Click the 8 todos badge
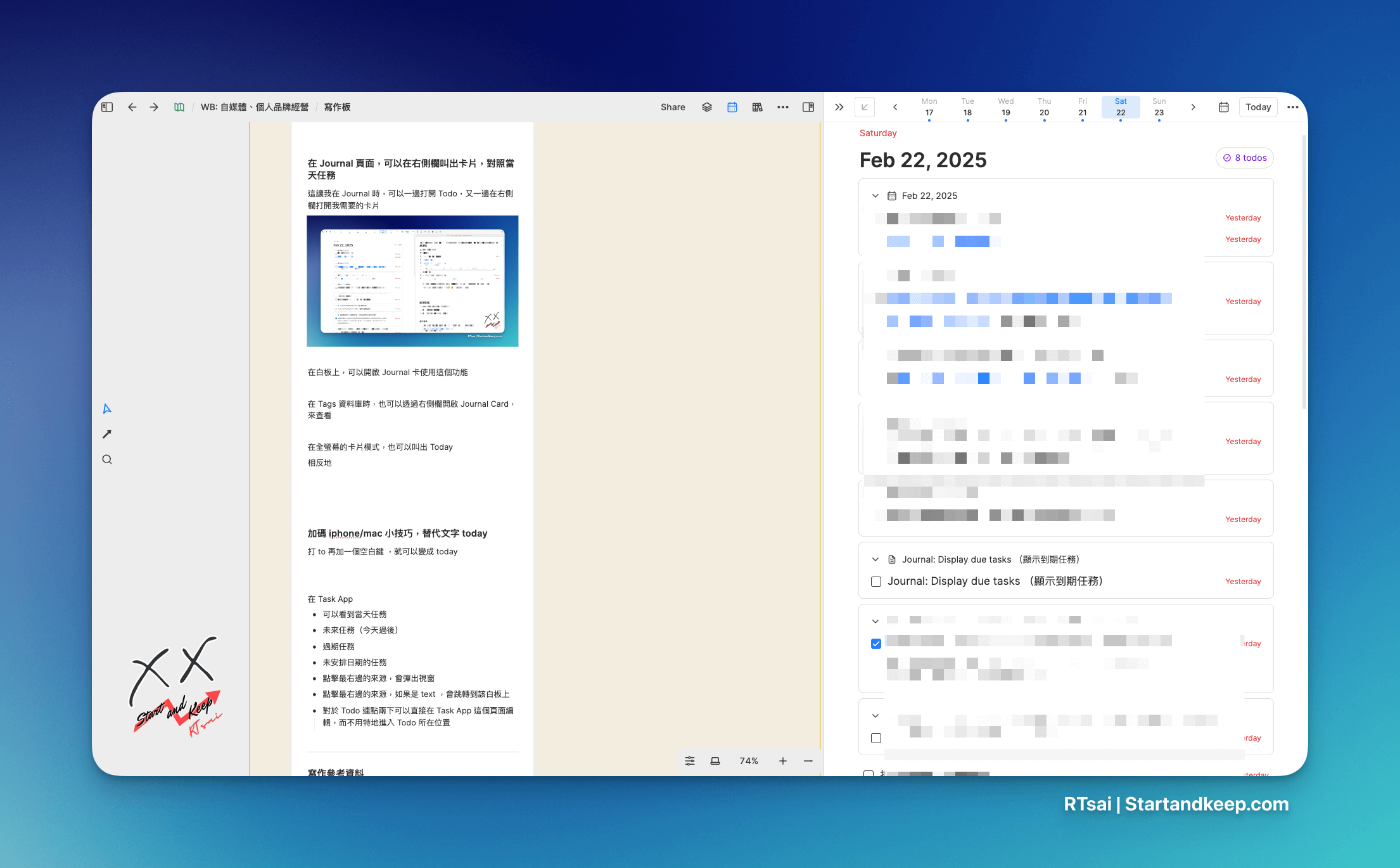 [x=1244, y=158]
